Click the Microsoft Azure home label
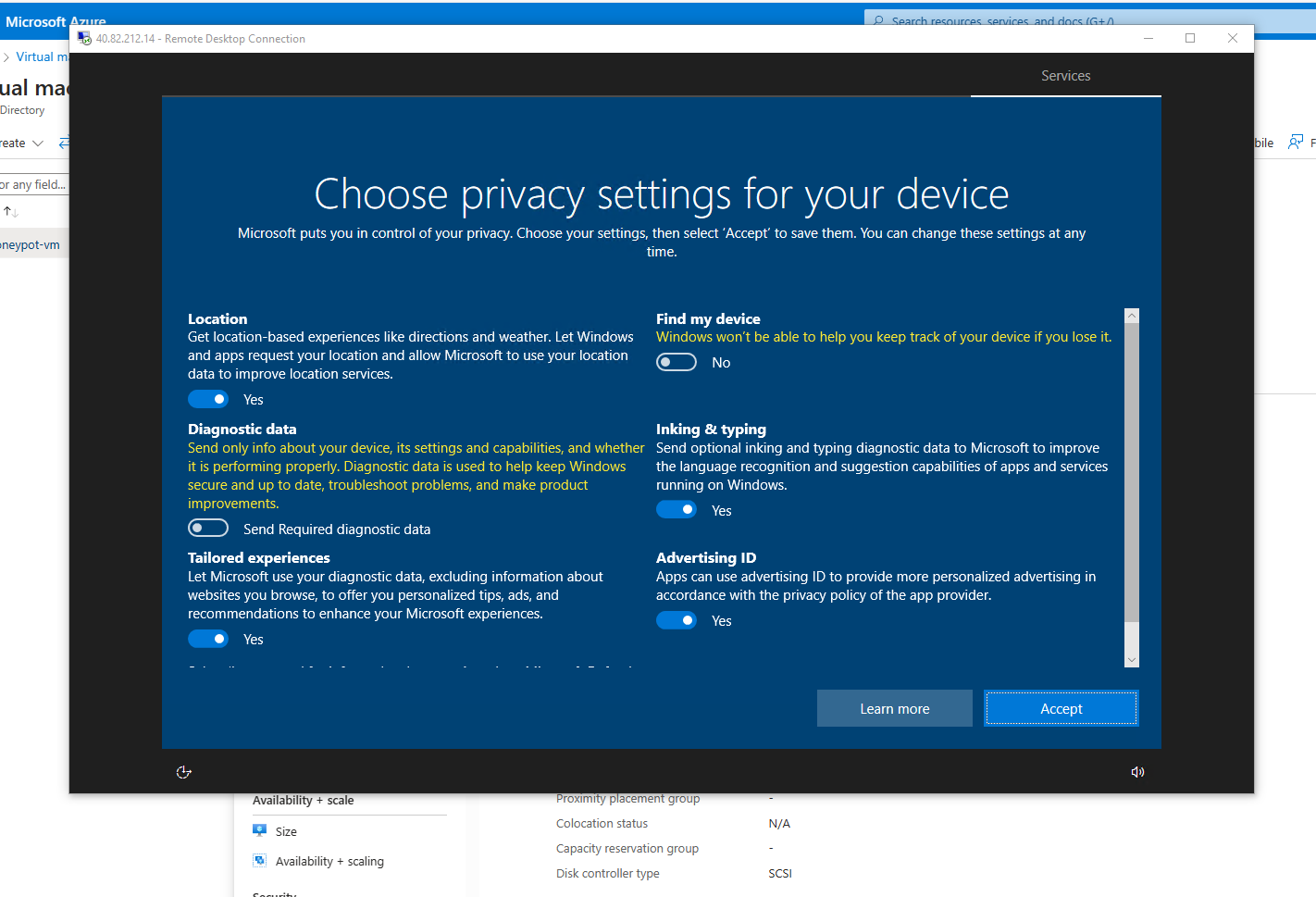The height and width of the screenshot is (897, 1316). 56,21
